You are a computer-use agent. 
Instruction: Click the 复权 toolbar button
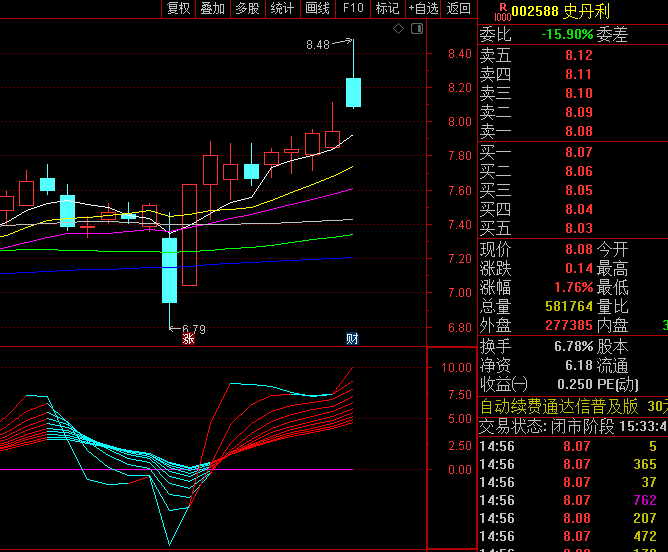178,9
